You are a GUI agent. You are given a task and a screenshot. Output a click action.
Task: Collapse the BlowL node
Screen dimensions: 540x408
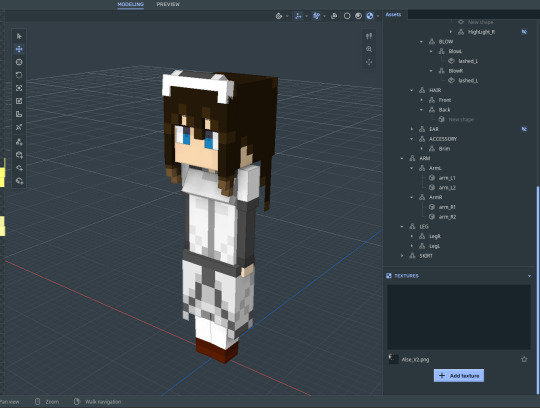(x=431, y=51)
